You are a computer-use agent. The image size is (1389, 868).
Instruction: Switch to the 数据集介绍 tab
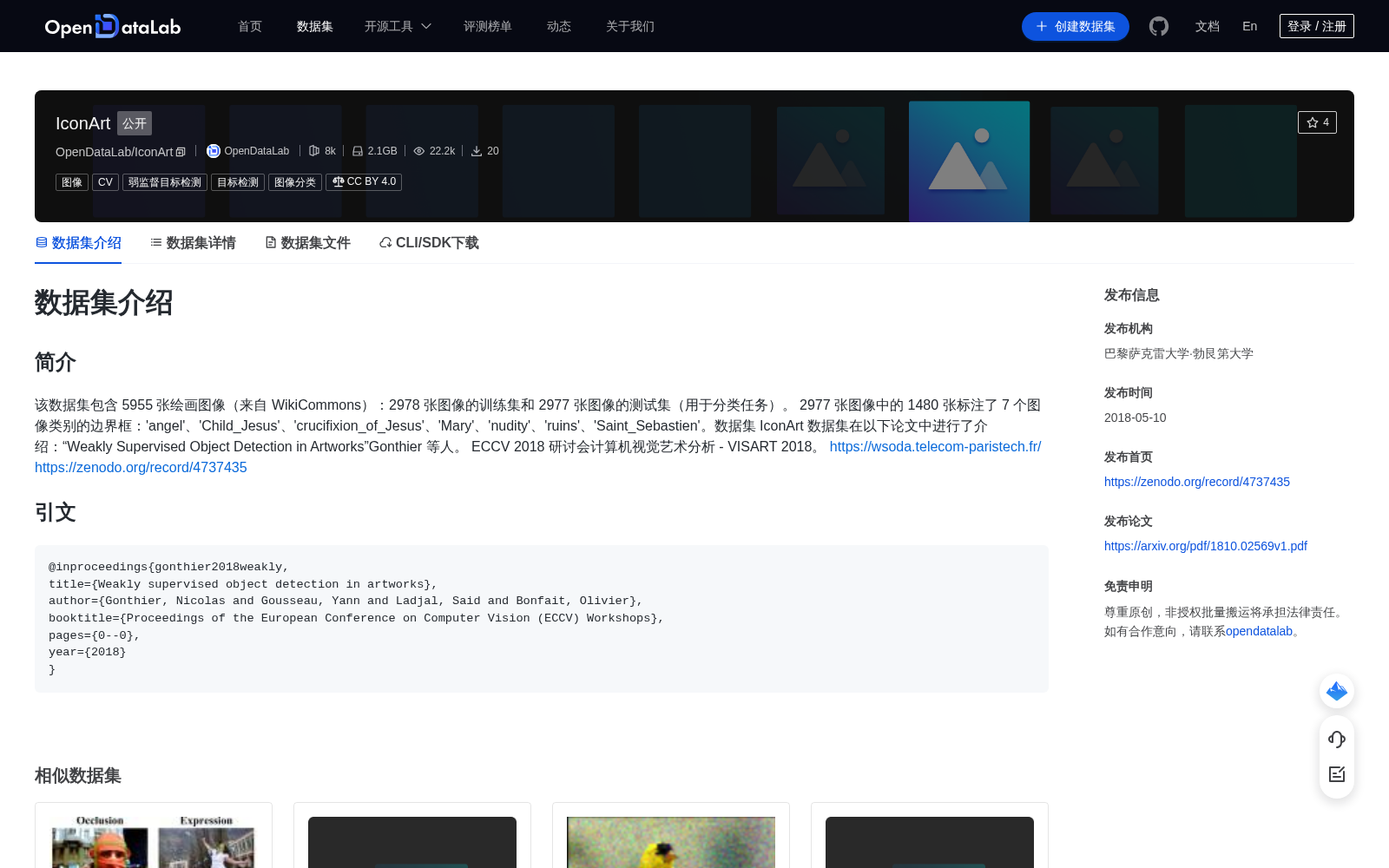click(78, 243)
